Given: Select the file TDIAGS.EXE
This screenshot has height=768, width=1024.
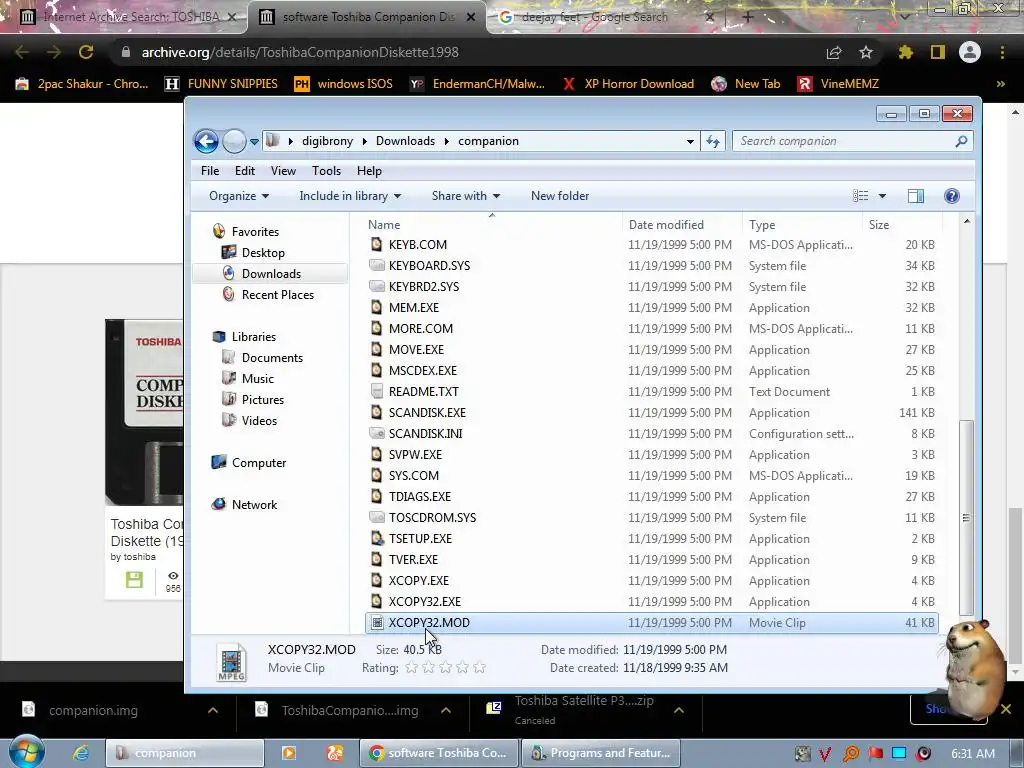Looking at the screenshot, I should click(419, 496).
